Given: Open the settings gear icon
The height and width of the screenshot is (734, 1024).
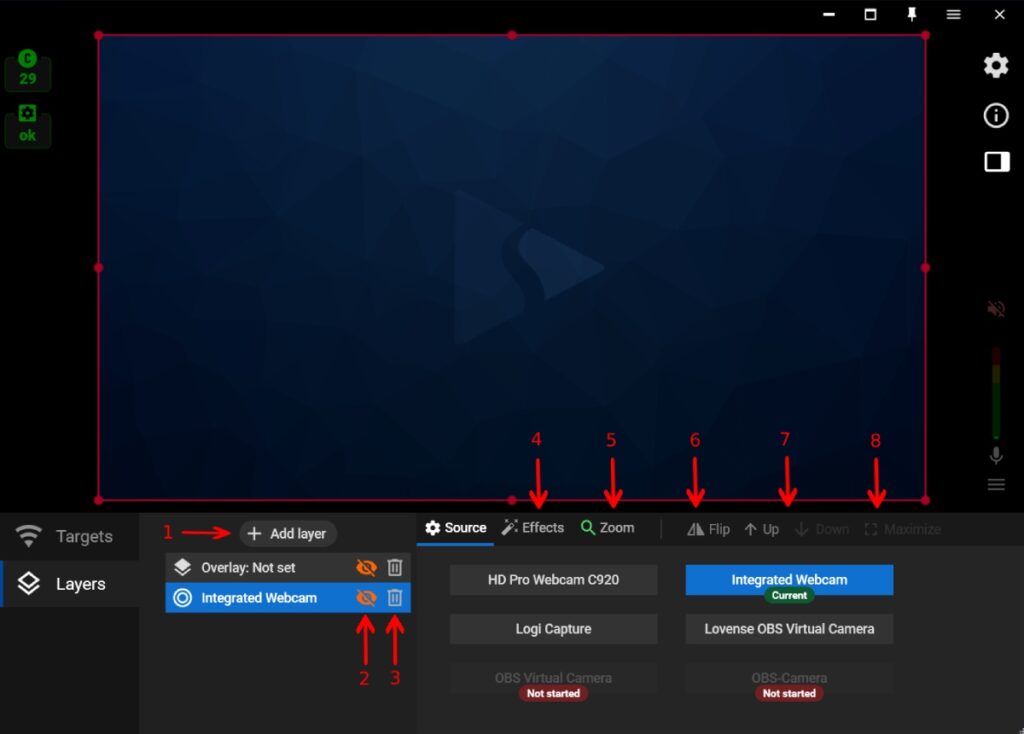Looking at the screenshot, I should click(x=996, y=66).
